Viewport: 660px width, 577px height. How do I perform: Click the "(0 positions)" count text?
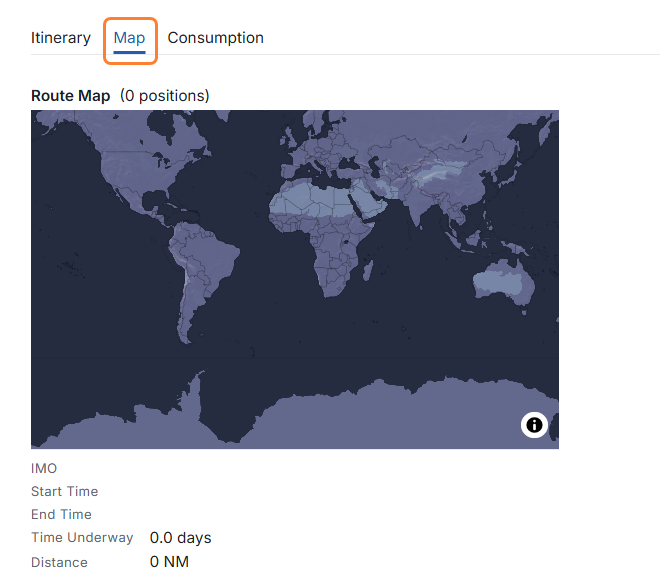pos(164,96)
